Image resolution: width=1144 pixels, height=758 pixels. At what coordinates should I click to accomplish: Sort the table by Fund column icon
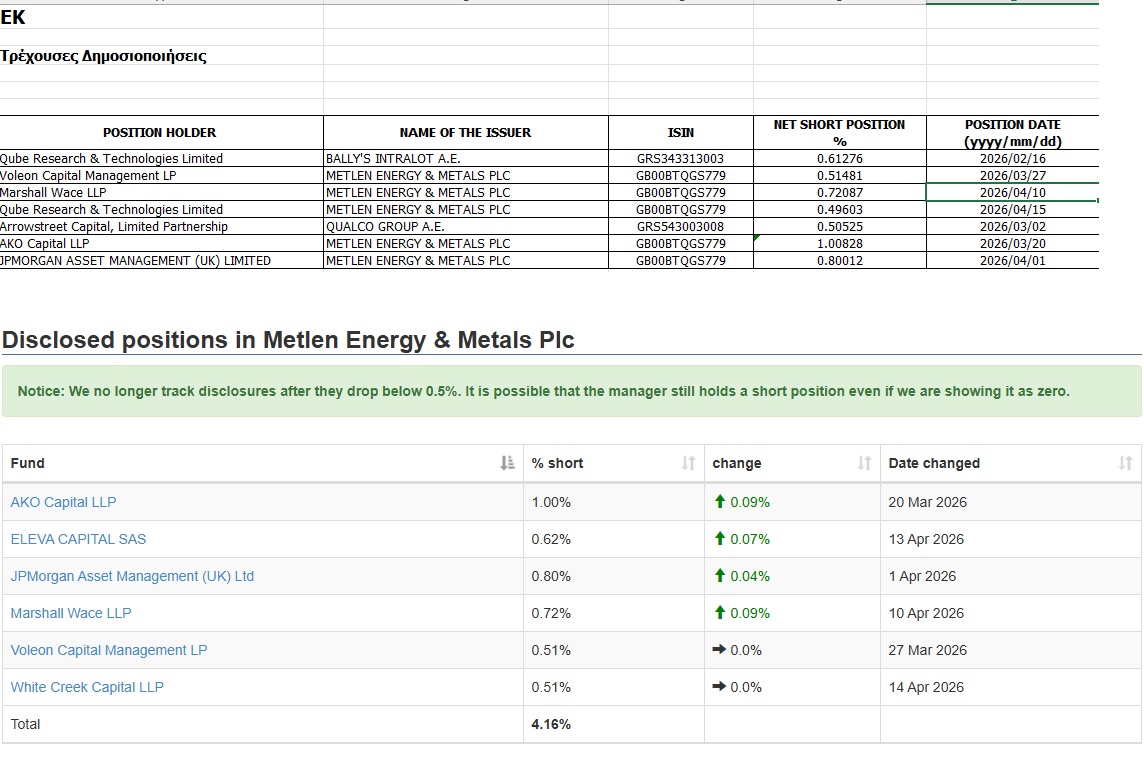[505, 463]
